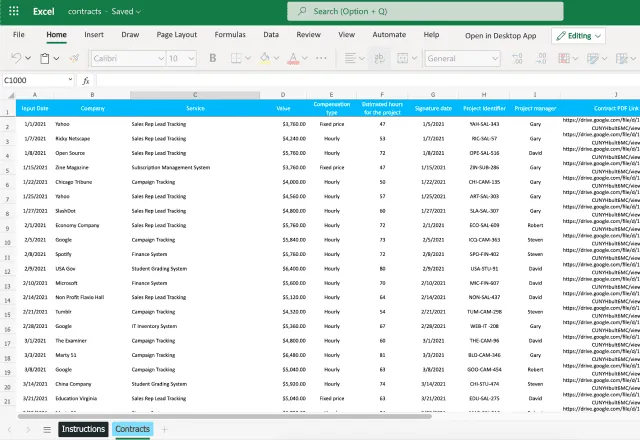Select the Contracts sheet tab
640x440 pixels.
tap(132, 429)
